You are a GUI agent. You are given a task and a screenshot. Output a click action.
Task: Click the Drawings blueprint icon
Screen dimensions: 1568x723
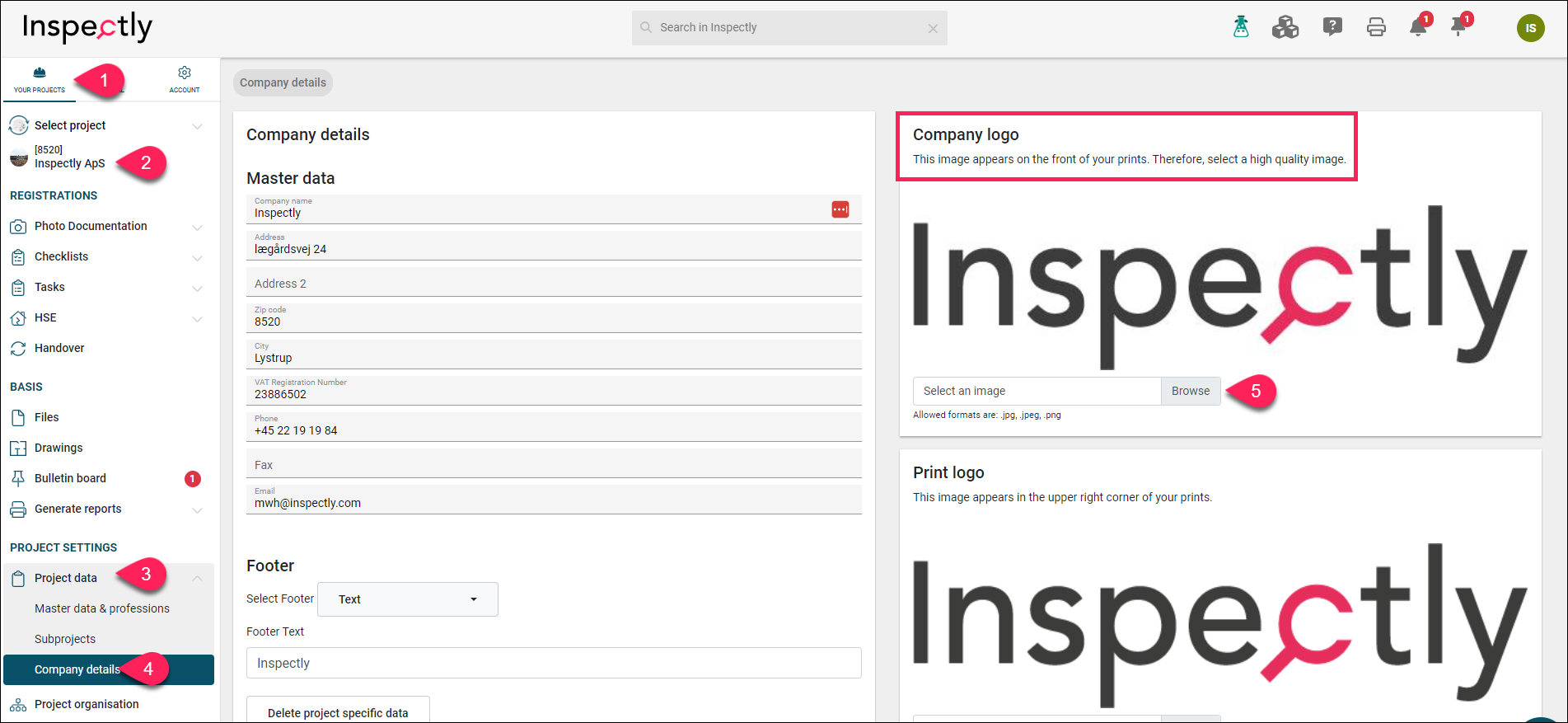(18, 448)
